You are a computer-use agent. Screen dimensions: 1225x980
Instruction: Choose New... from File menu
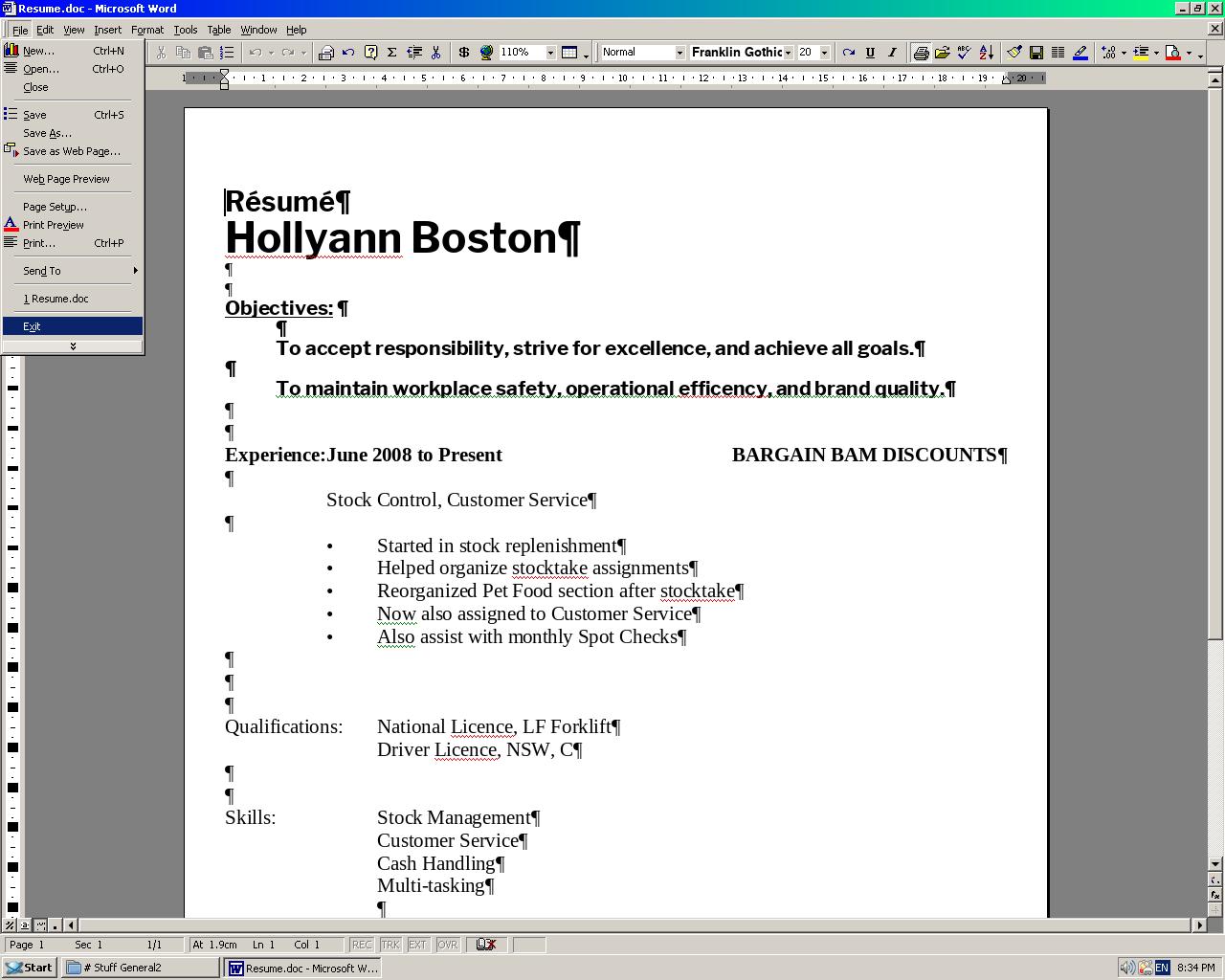(x=73, y=51)
